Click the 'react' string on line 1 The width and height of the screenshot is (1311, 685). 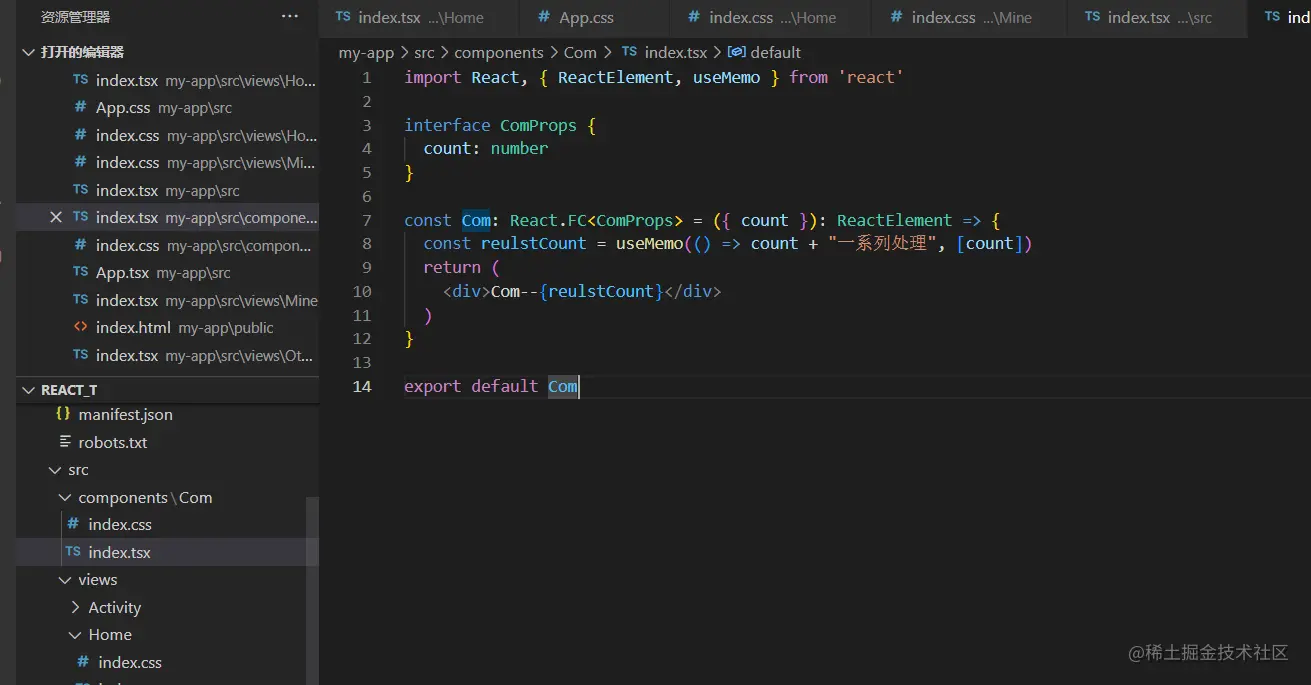click(871, 77)
